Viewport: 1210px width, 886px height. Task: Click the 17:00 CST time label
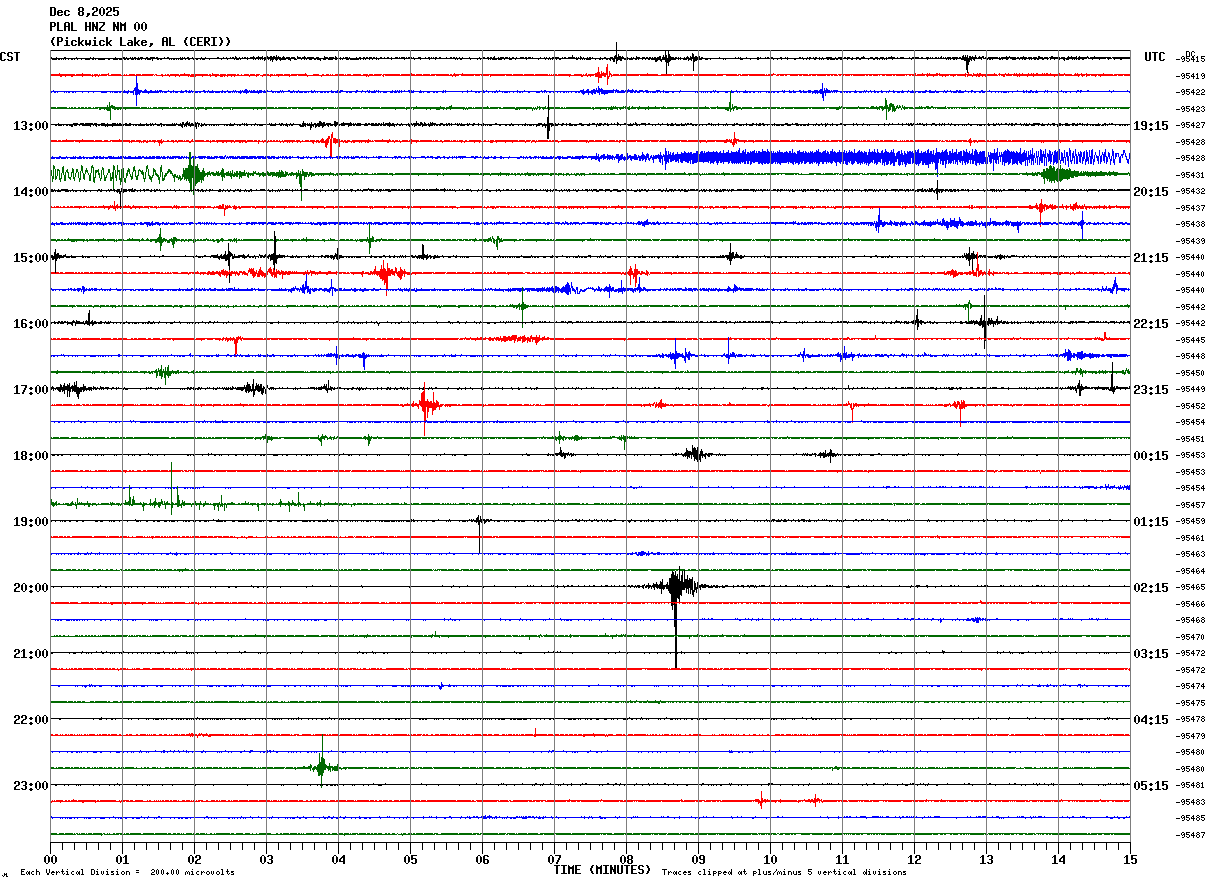pyautogui.click(x=31, y=389)
